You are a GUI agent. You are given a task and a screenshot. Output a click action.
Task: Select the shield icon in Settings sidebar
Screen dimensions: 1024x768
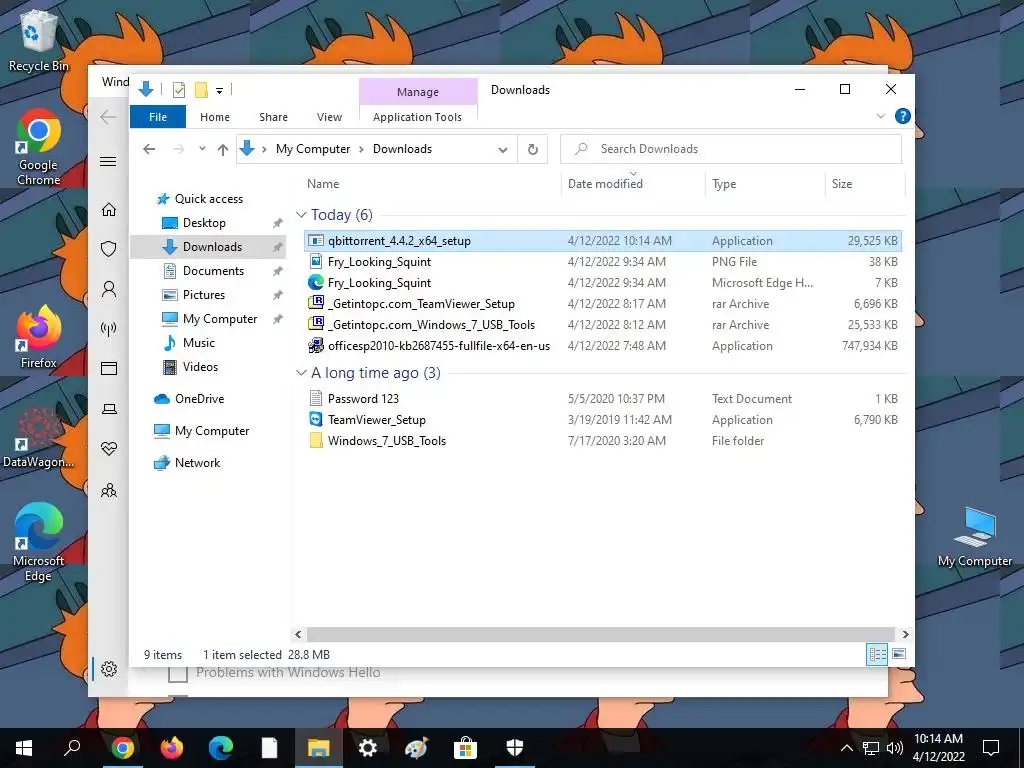108,249
